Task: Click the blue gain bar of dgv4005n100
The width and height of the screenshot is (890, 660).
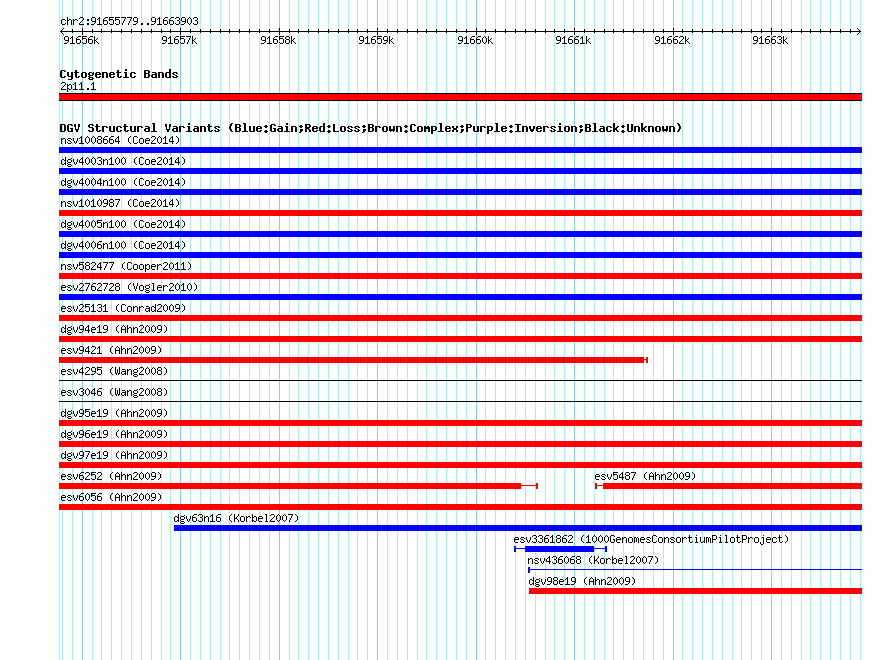Action: pyautogui.click(x=460, y=234)
